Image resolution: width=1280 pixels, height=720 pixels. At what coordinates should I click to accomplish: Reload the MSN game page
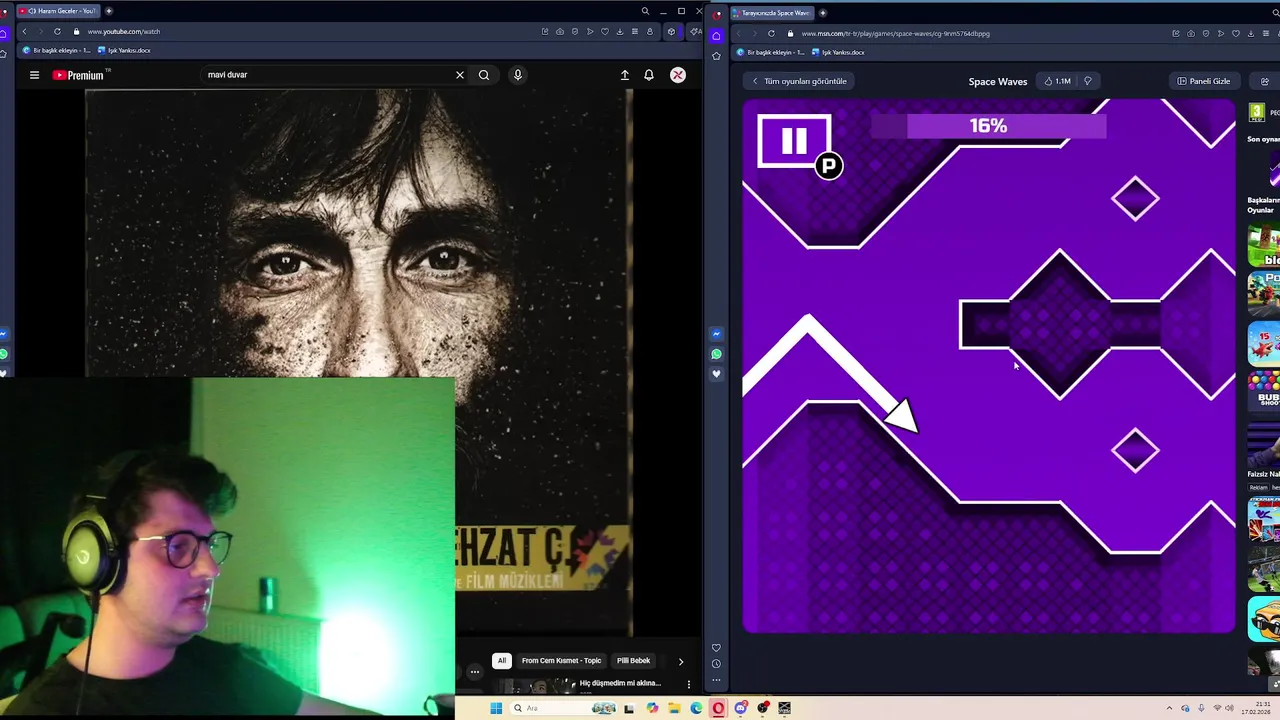pos(771,33)
